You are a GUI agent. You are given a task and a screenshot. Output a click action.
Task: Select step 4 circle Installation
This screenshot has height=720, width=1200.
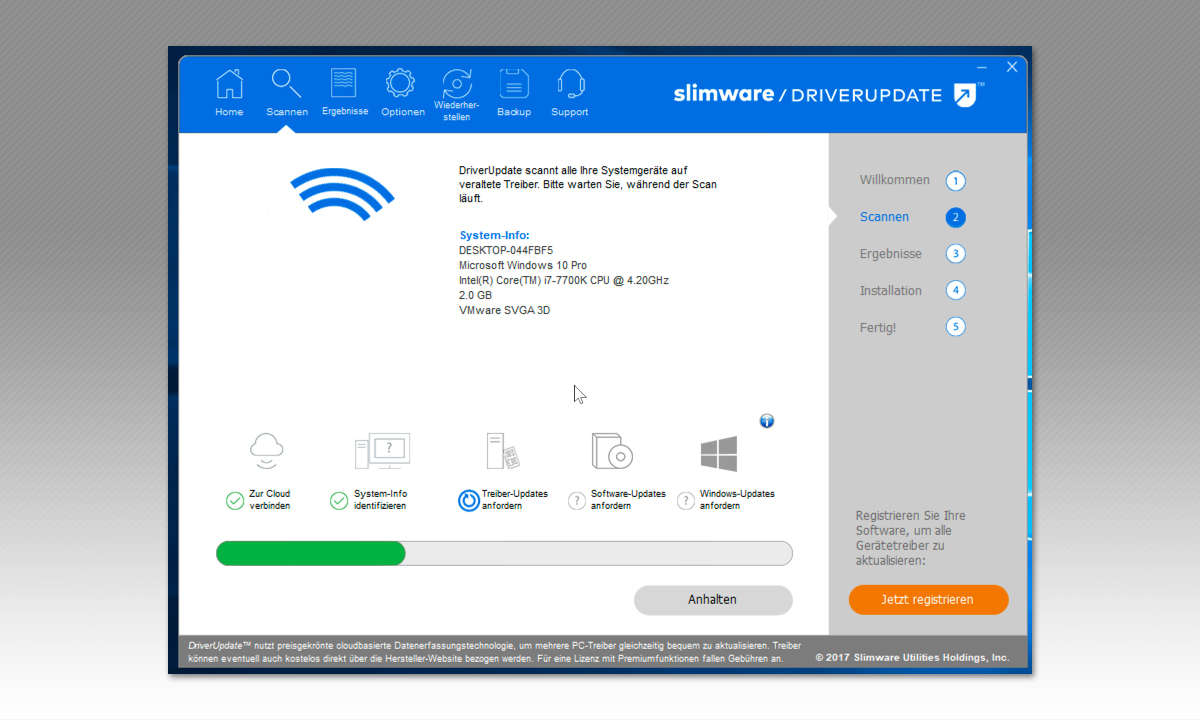point(955,291)
